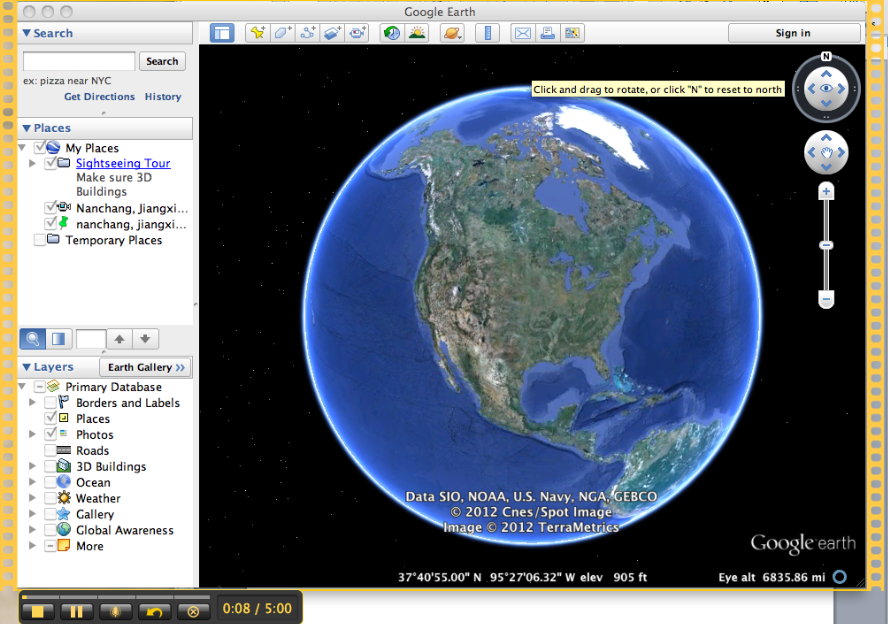Click the "Eye alt 6835.86 mi" readout
888x624 pixels.
(x=772, y=578)
